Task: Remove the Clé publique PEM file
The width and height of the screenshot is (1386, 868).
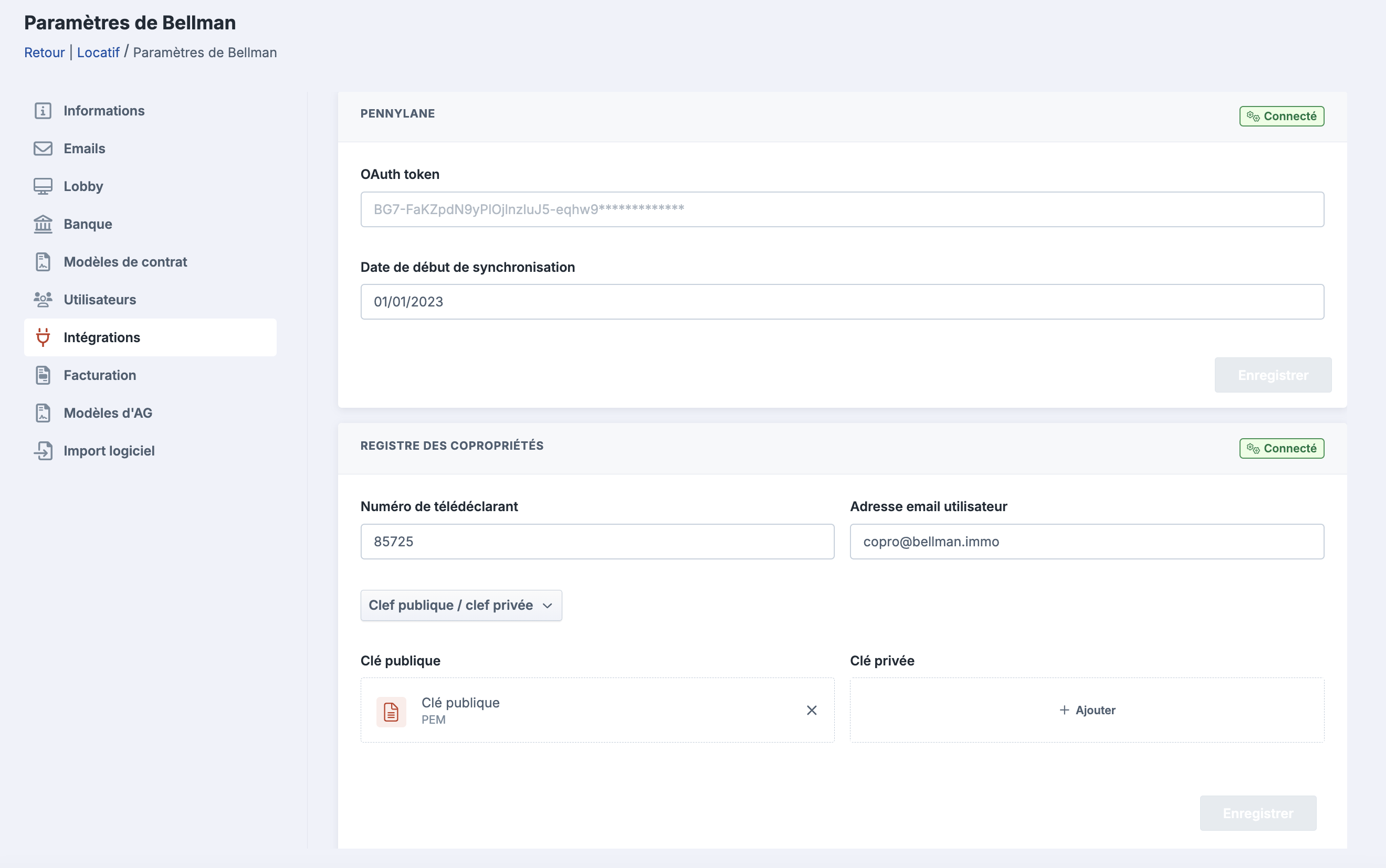Action: click(811, 711)
